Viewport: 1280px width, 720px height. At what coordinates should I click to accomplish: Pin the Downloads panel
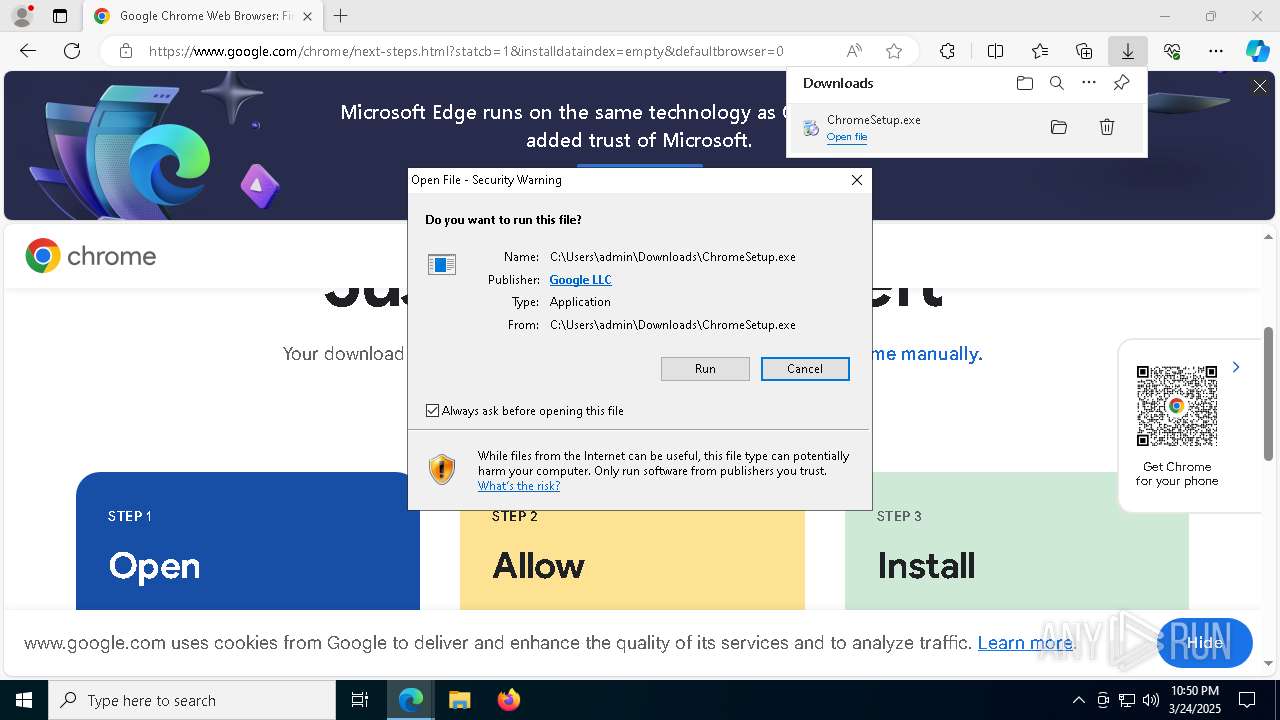tap(1121, 83)
